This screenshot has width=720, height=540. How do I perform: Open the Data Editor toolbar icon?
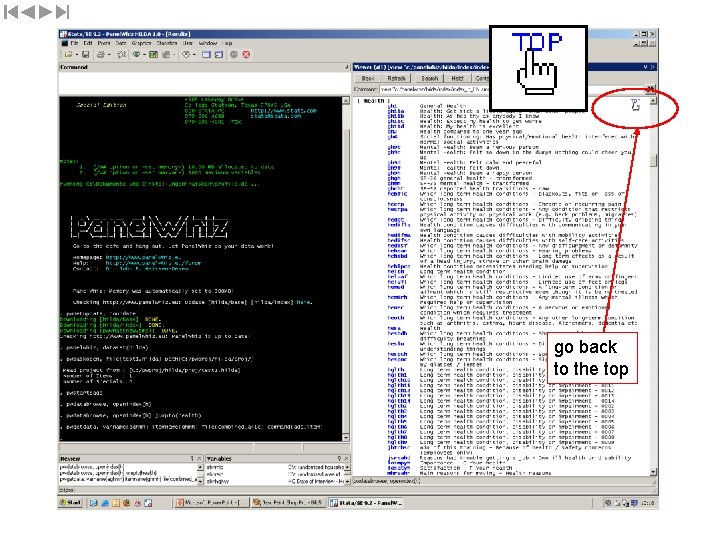point(206,55)
